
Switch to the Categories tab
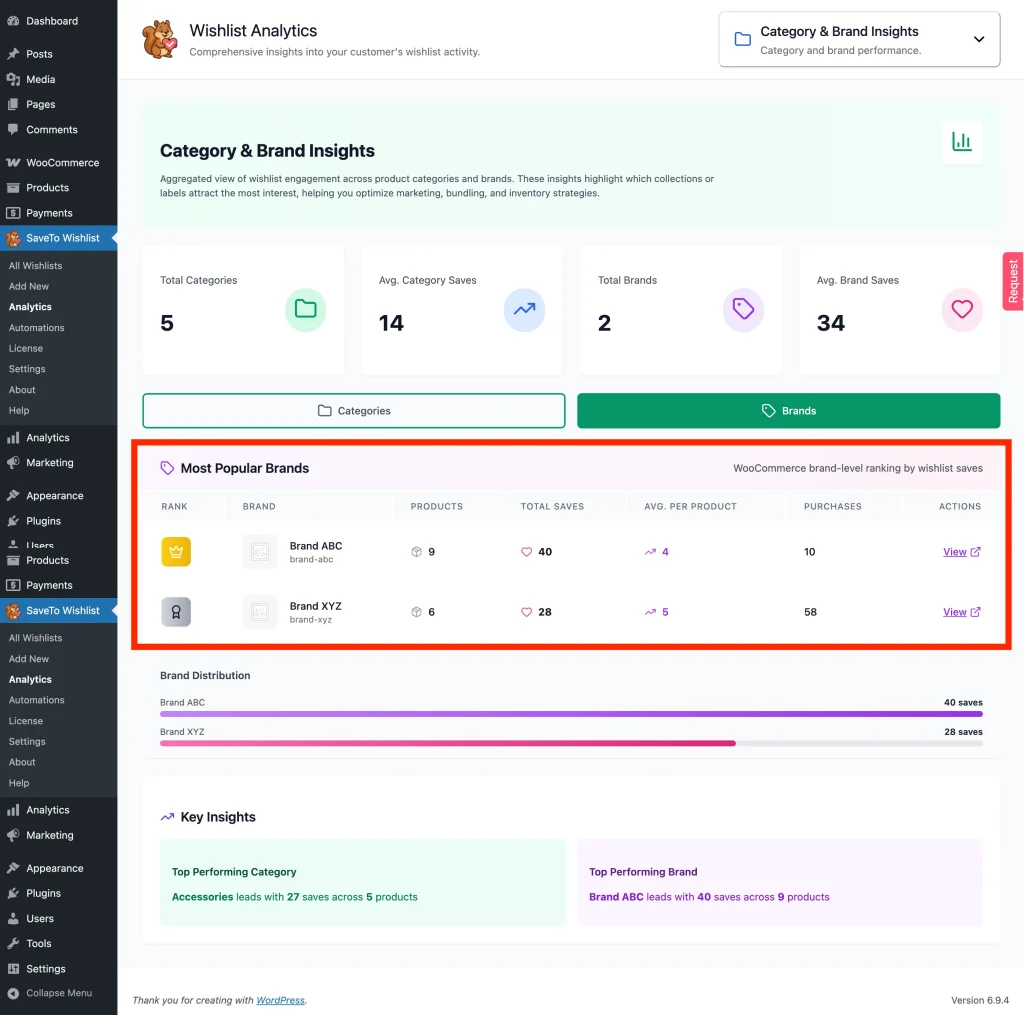(354, 411)
